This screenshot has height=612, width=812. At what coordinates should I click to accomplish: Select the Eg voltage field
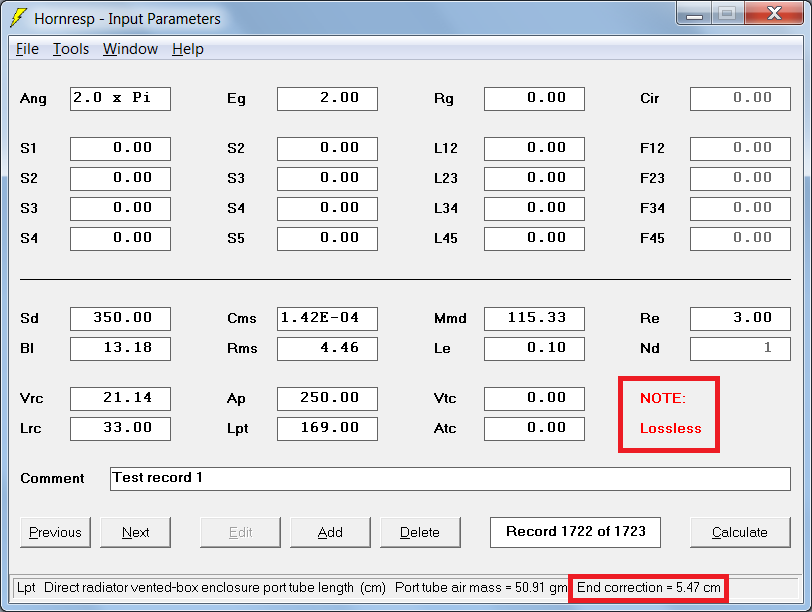pos(327,98)
